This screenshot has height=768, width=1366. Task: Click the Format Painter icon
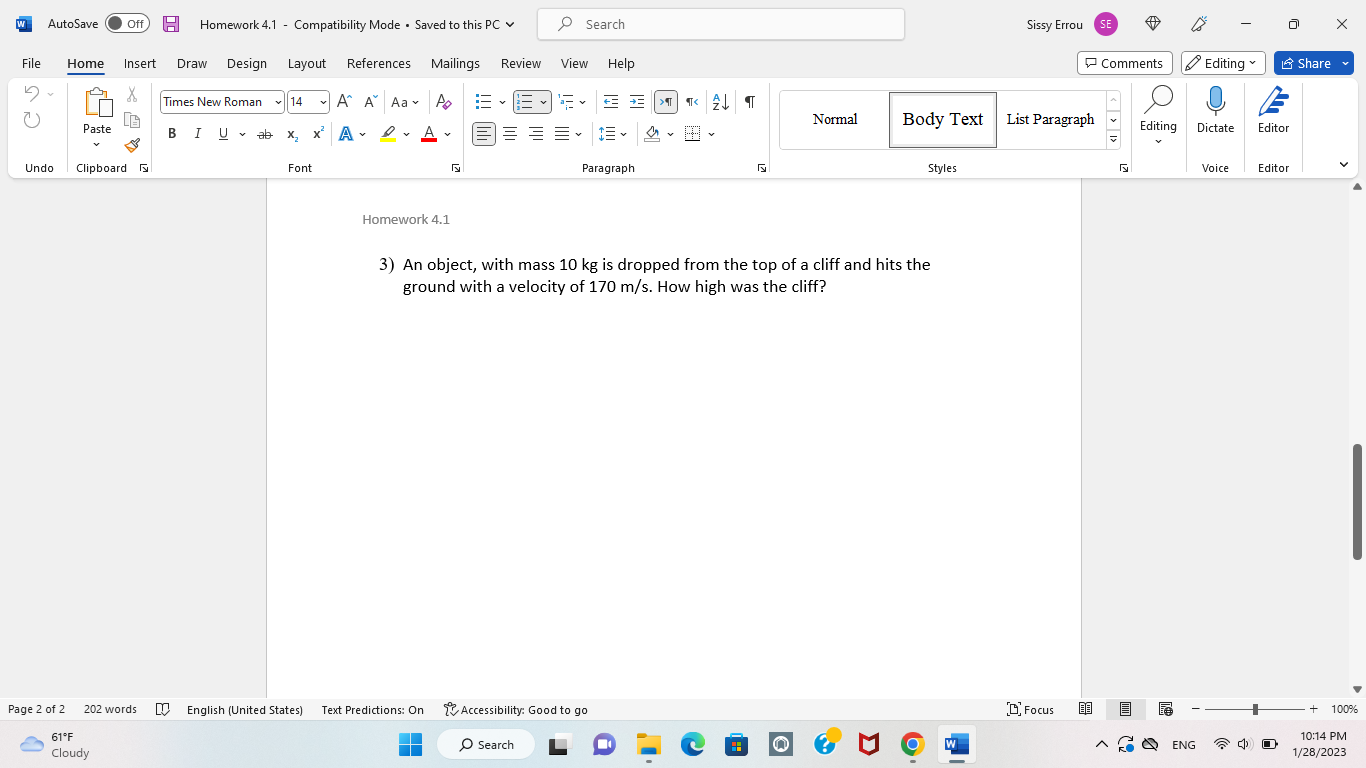click(x=131, y=145)
